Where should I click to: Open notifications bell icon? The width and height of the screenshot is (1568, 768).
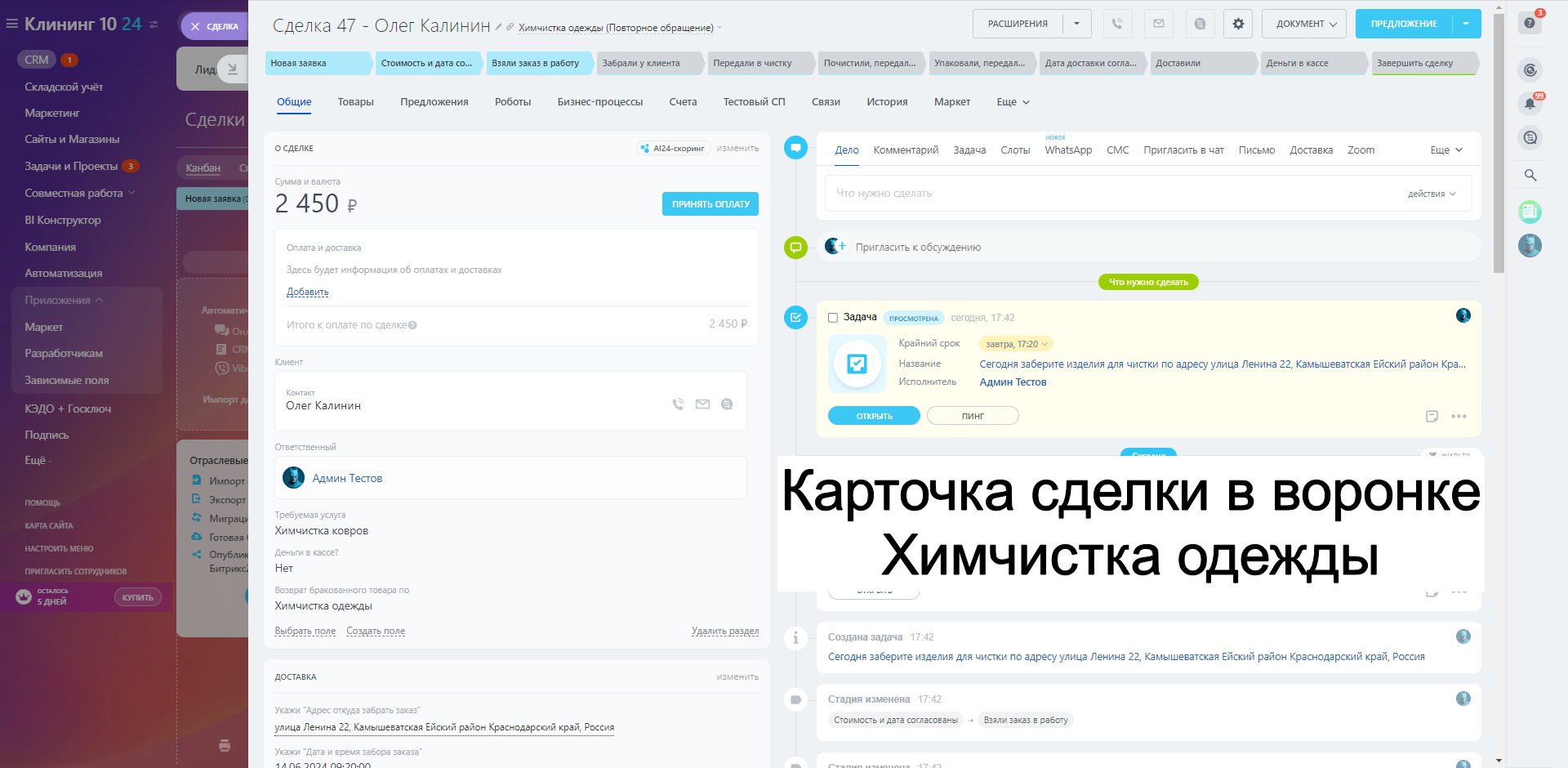1530,104
